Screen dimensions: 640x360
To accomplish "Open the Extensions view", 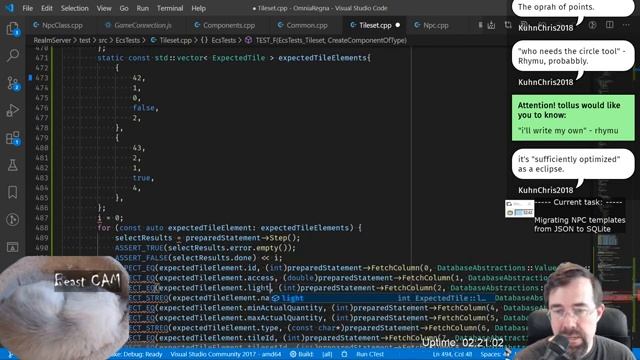I will pyautogui.click(x=13, y=138).
